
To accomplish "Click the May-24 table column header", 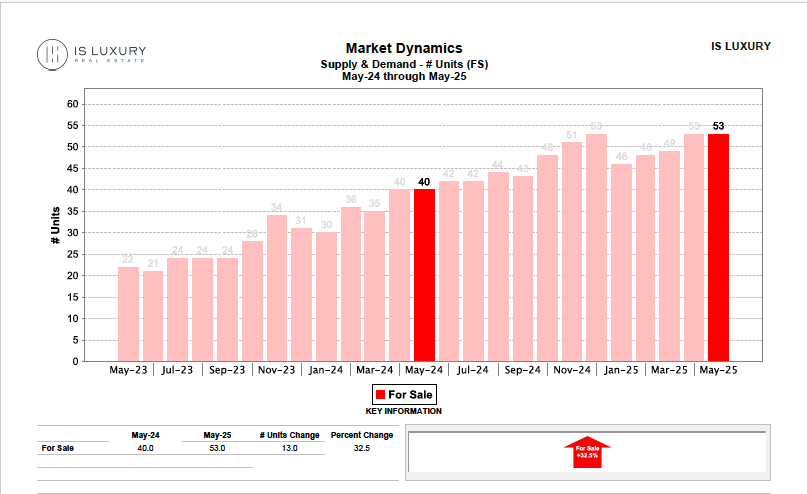I will click(x=146, y=435).
